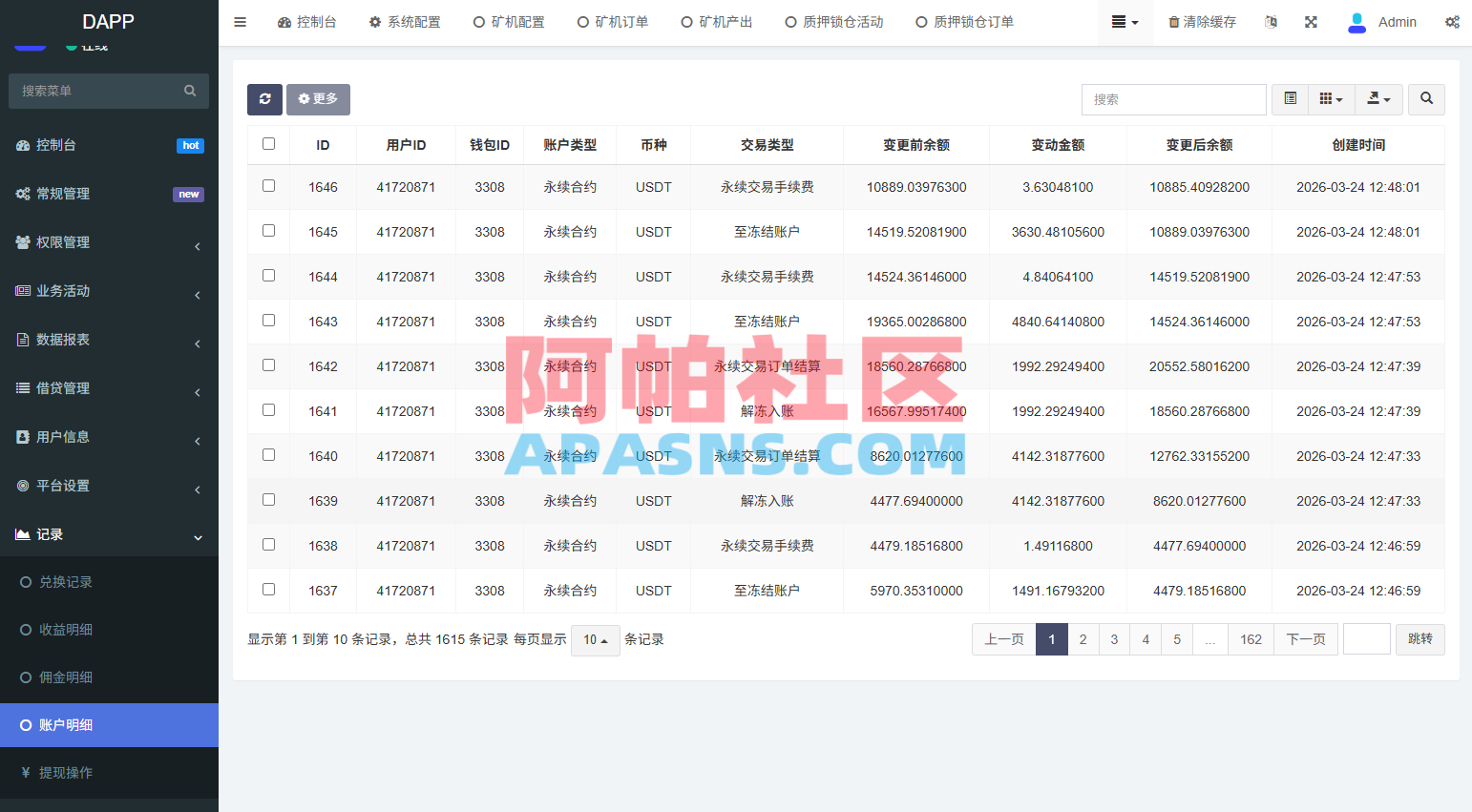Open the settings gears icon at top right
The width and height of the screenshot is (1472, 812).
point(1452,22)
